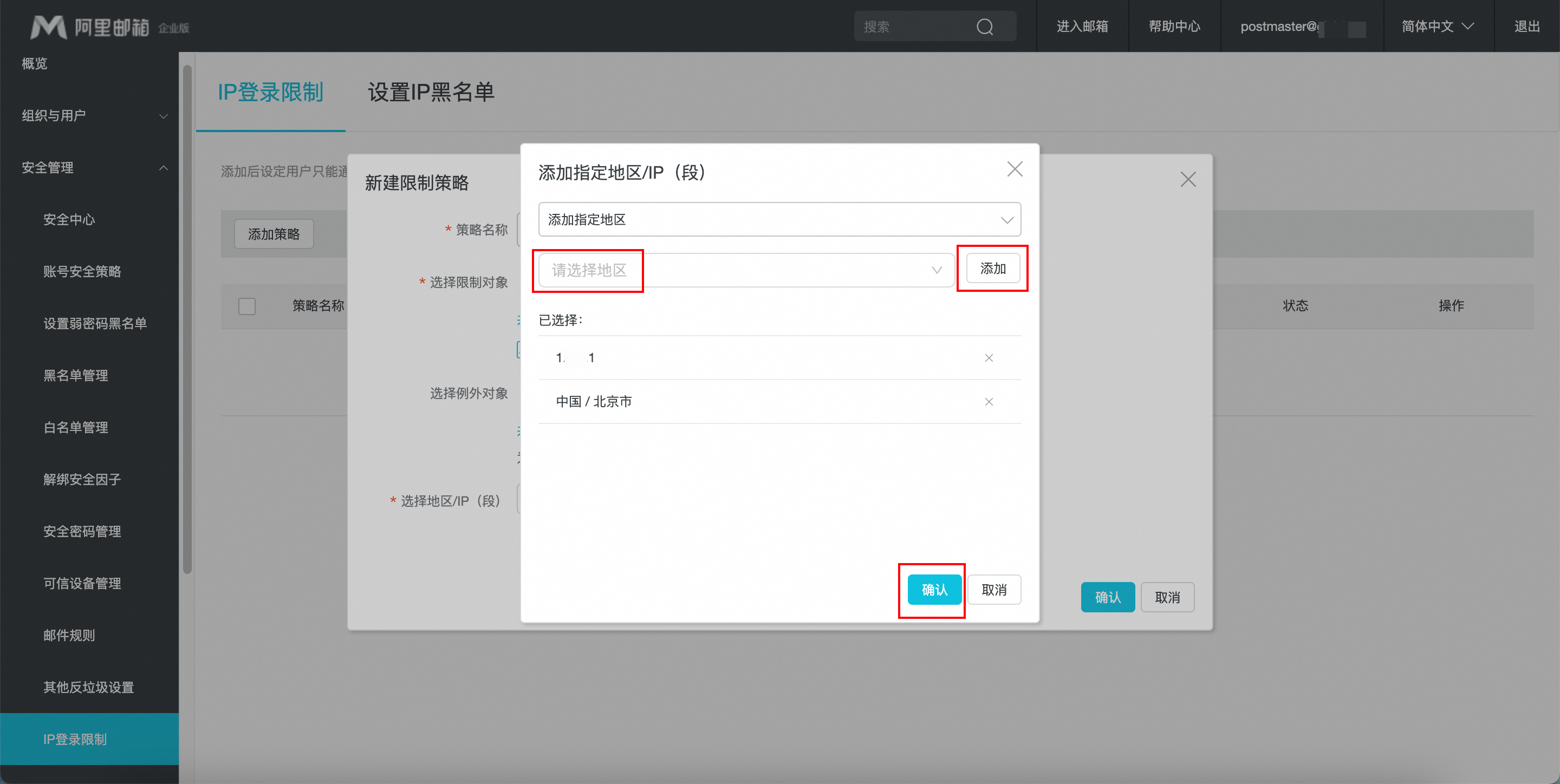Click the 添加 button beside region

992,269
